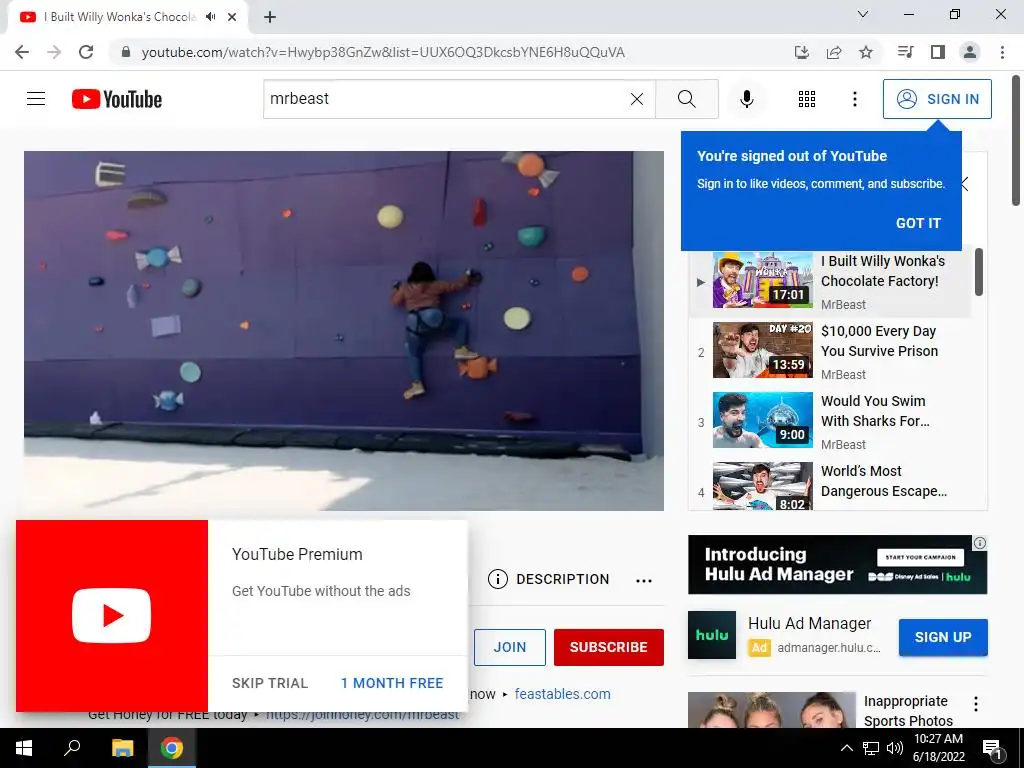Open options for Inappropriate Sports Photos
Screen dimensions: 1024x768
click(x=976, y=704)
